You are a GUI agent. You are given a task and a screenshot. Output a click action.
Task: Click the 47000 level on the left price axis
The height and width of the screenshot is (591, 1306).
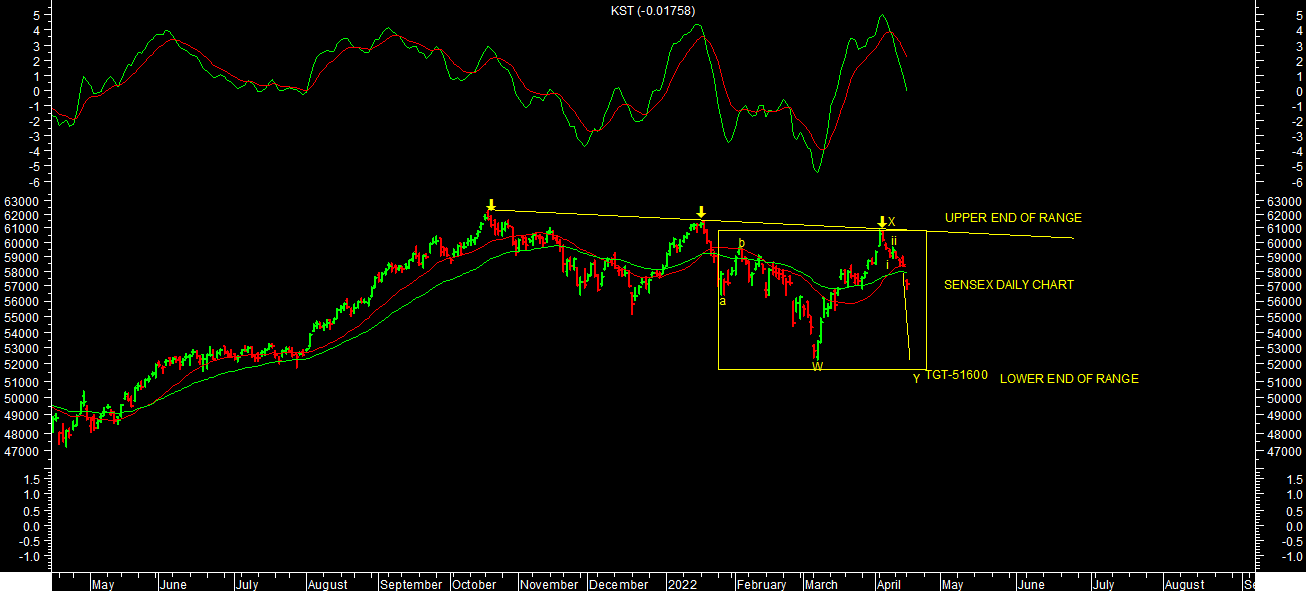23,452
